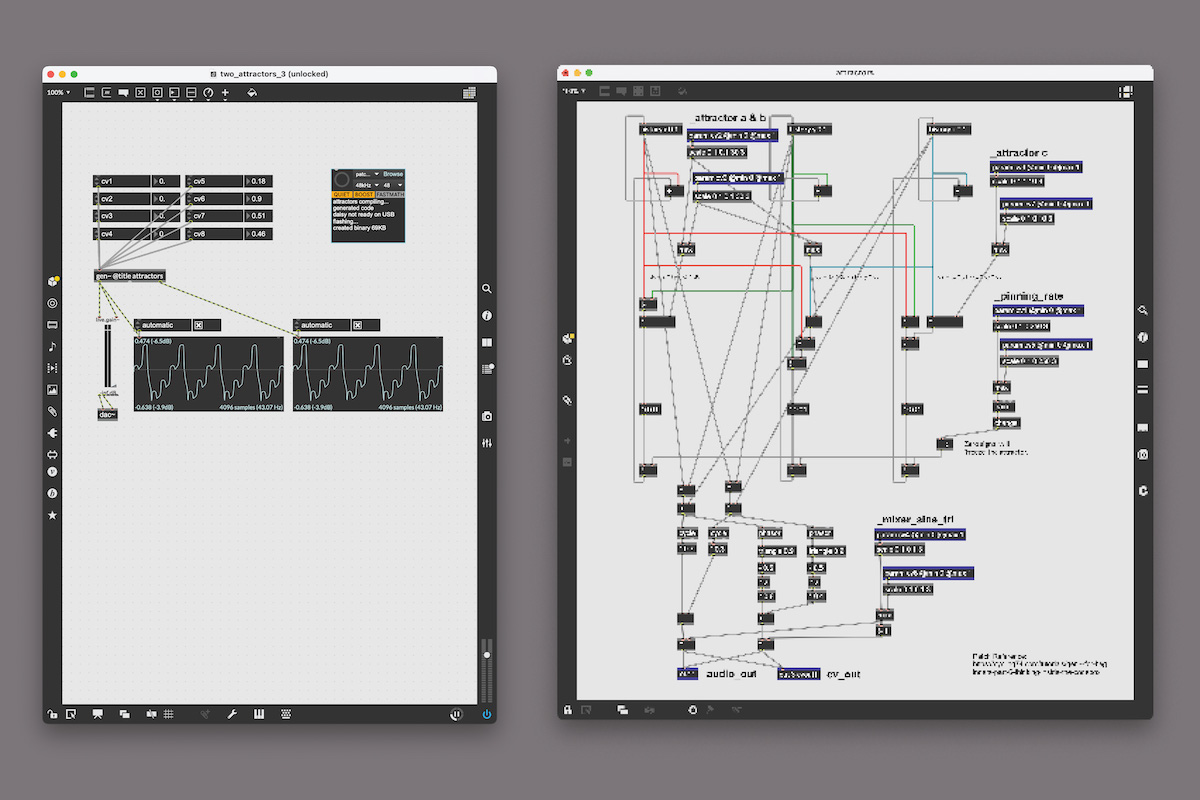Click the search magnifier in right sidebar

click(x=487, y=289)
